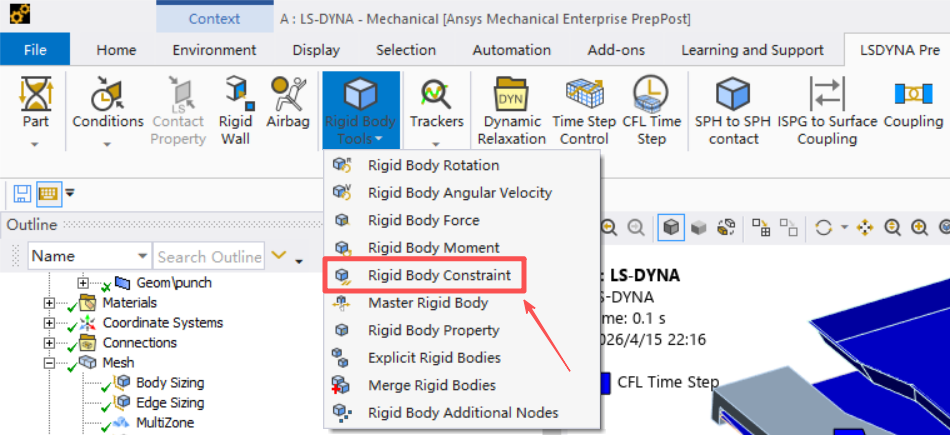
Task: Add Dynamic Relaxation
Action: click(511, 111)
